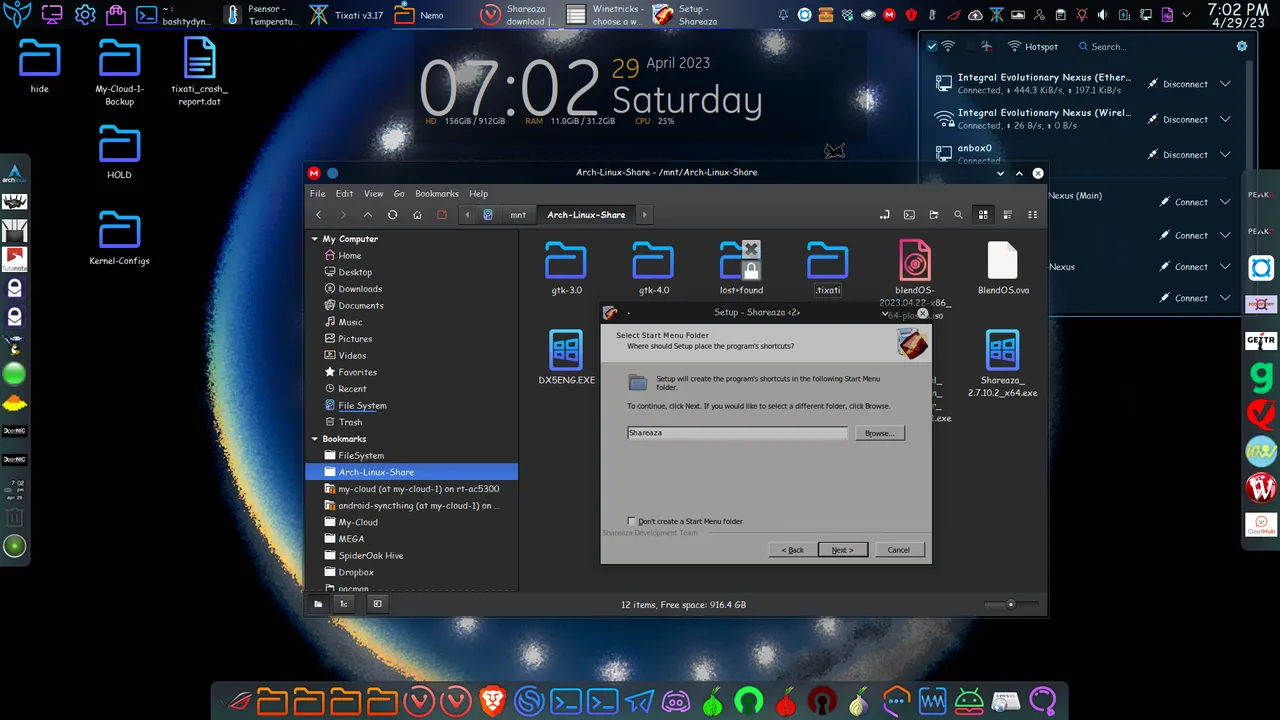The image size is (1280, 720).
Task: Expand Ethernet Nexus connection details
Action: pyautogui.click(x=1225, y=84)
